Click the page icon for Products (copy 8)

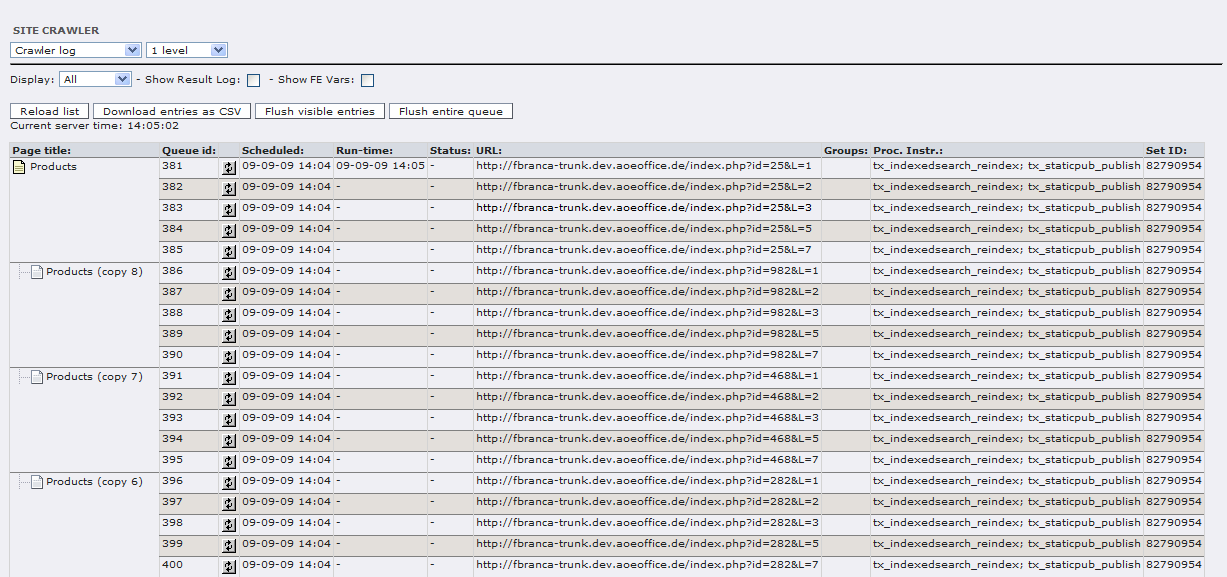(37, 272)
